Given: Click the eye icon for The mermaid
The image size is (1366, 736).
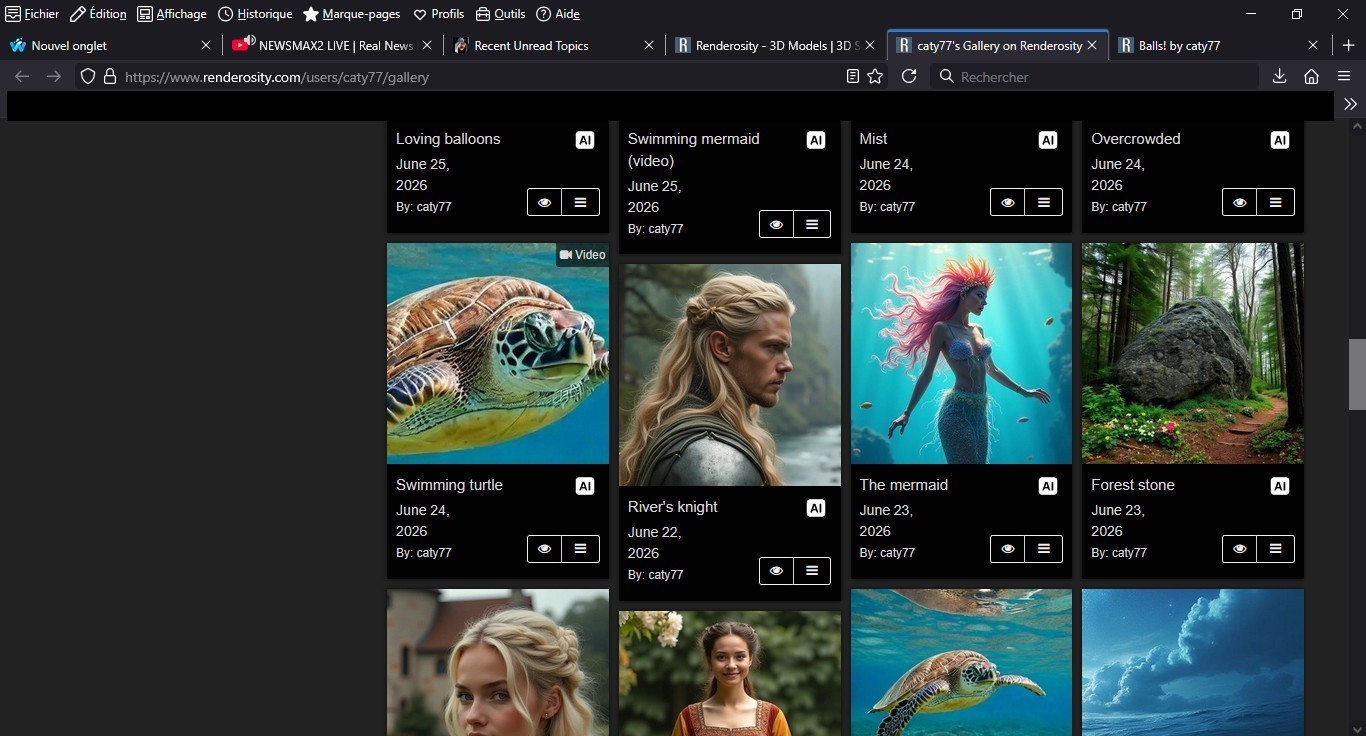Looking at the screenshot, I should pyautogui.click(x=1008, y=548).
